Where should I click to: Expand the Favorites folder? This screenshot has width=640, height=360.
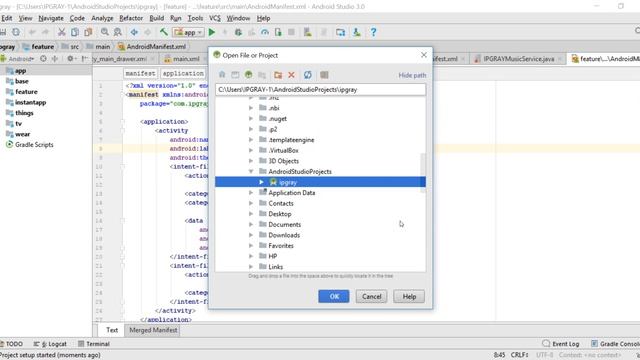[251, 246]
